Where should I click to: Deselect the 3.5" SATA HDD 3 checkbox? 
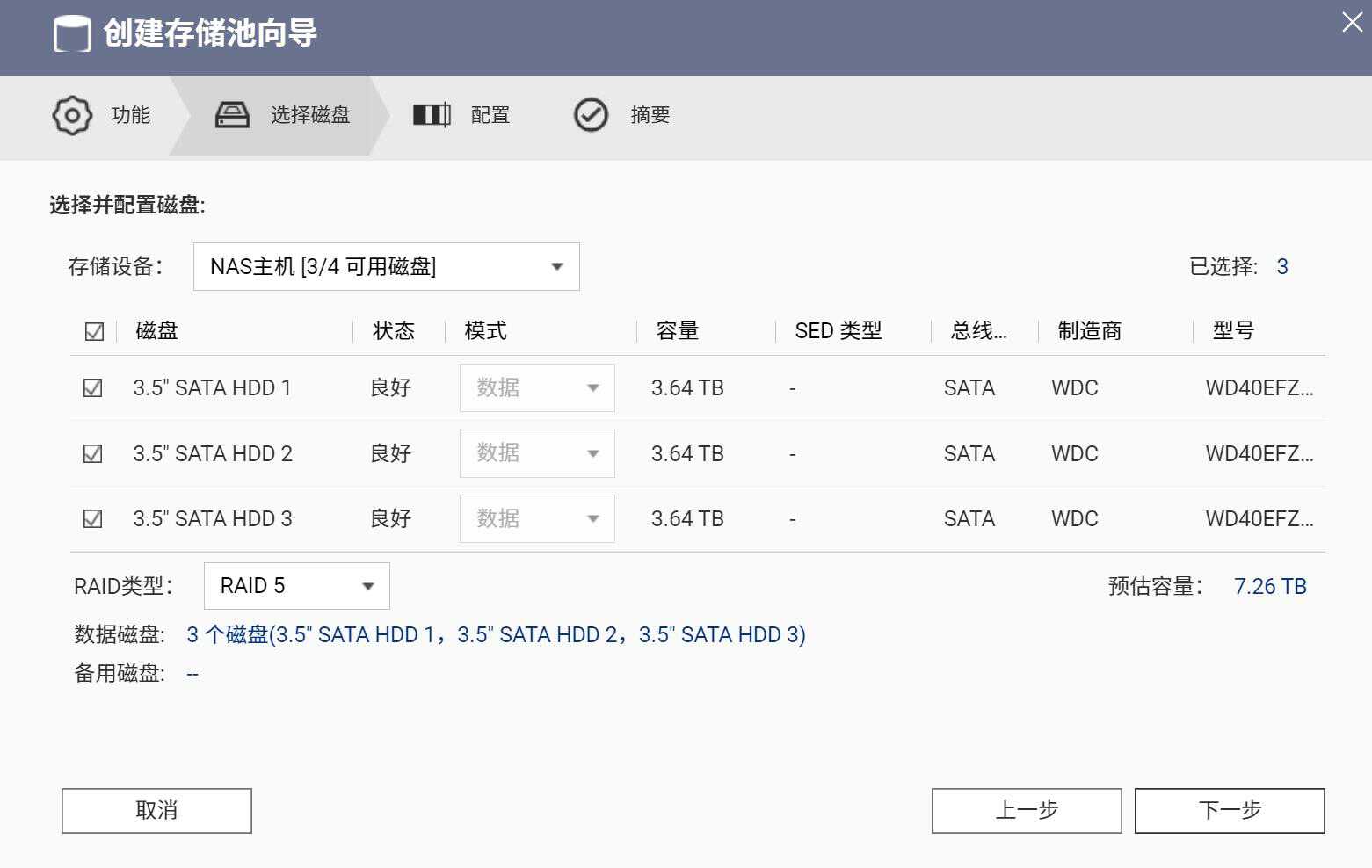[92, 519]
